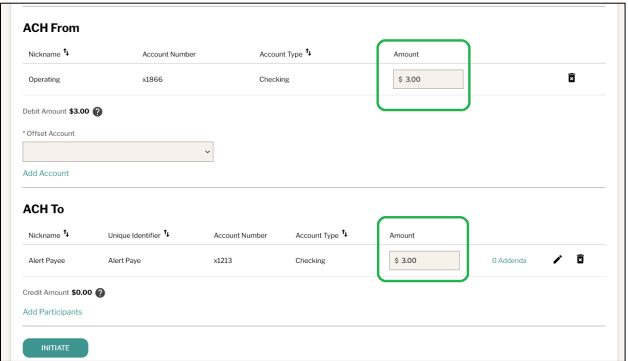Delete the Operating account row
The width and height of the screenshot is (628, 361).
coord(572,78)
